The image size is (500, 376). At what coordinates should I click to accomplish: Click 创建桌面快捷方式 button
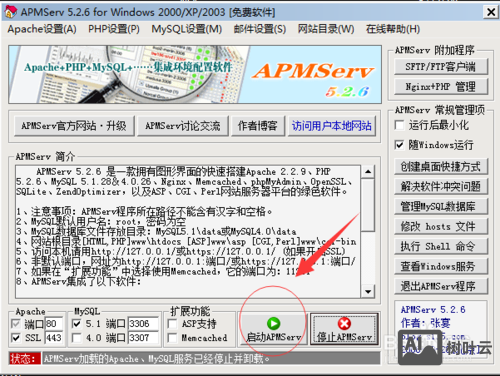coord(441,166)
